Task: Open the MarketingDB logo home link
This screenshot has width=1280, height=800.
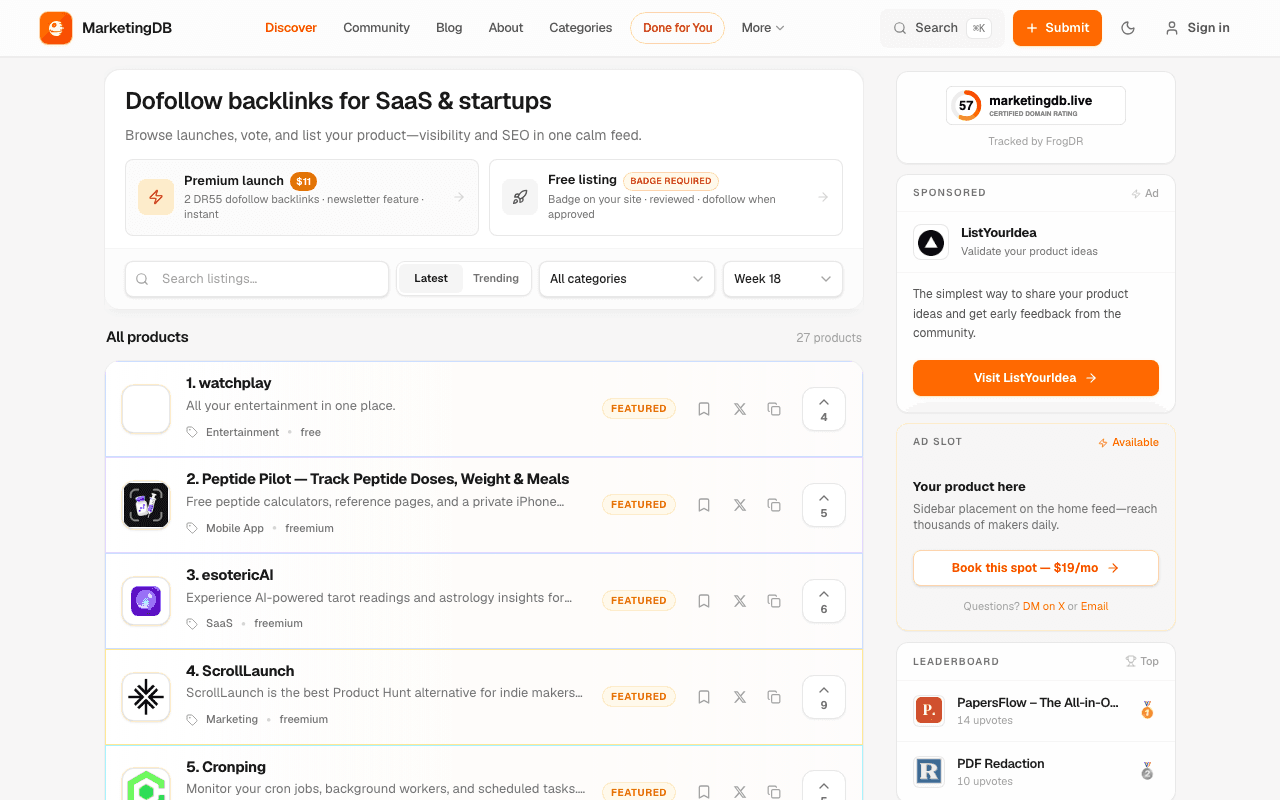Action: 106,28
